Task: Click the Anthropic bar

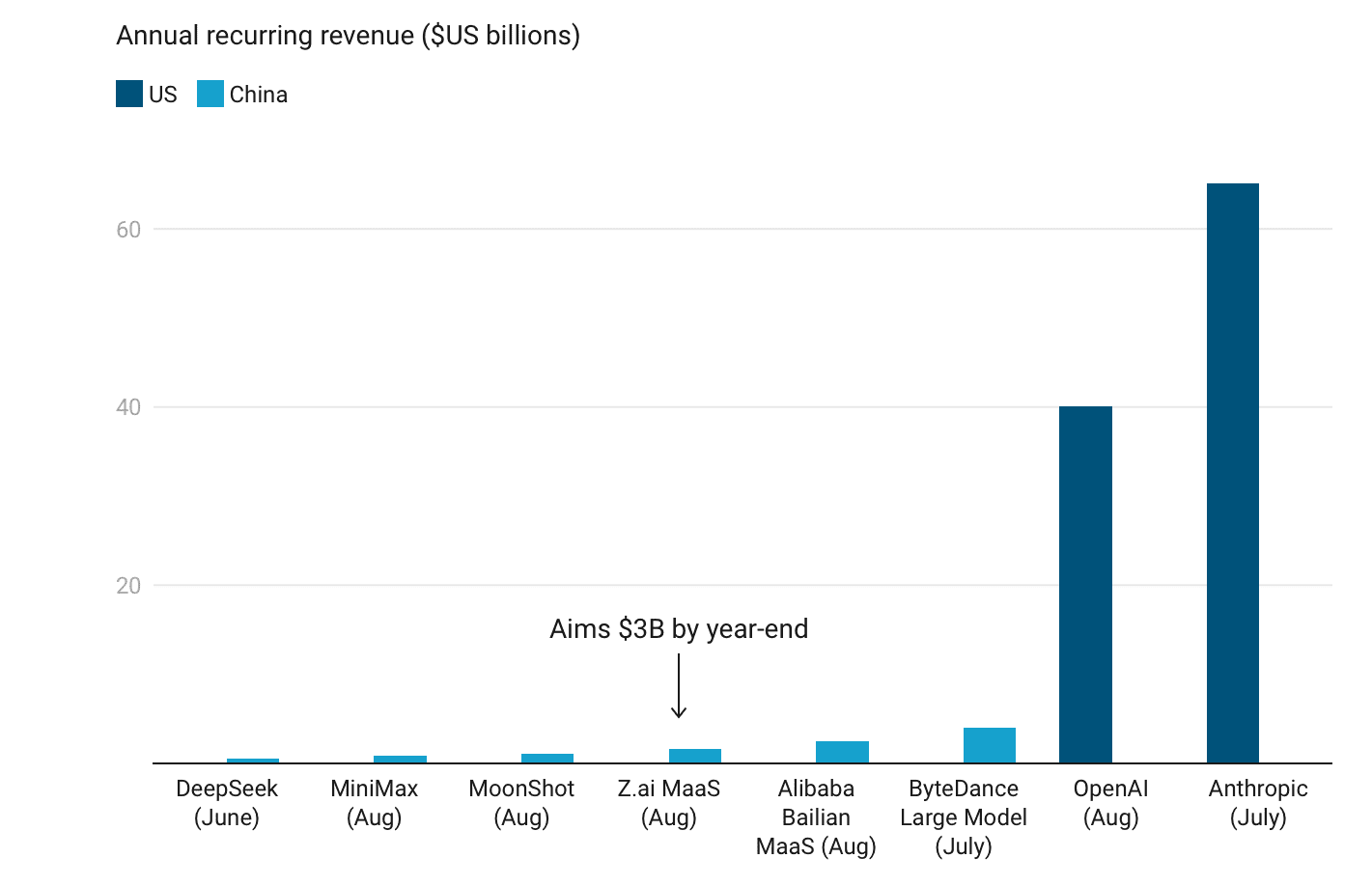Action: pos(1233,473)
